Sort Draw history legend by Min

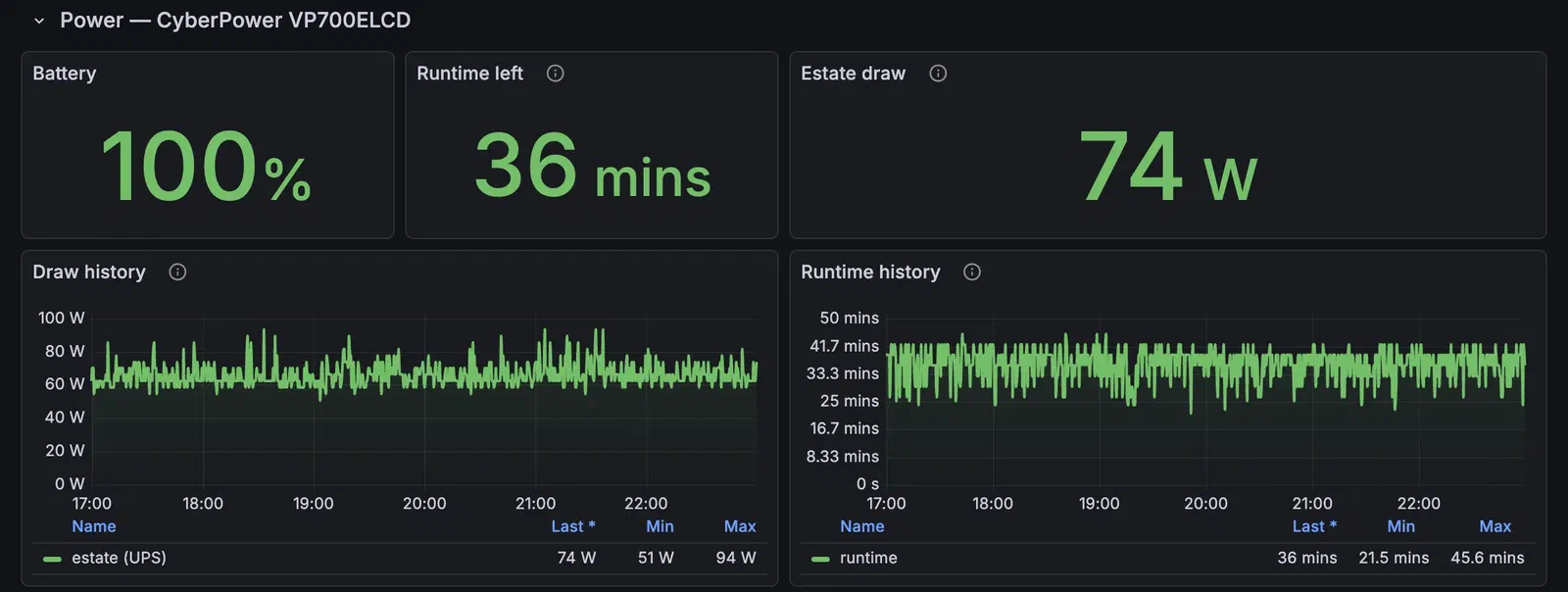click(x=660, y=526)
